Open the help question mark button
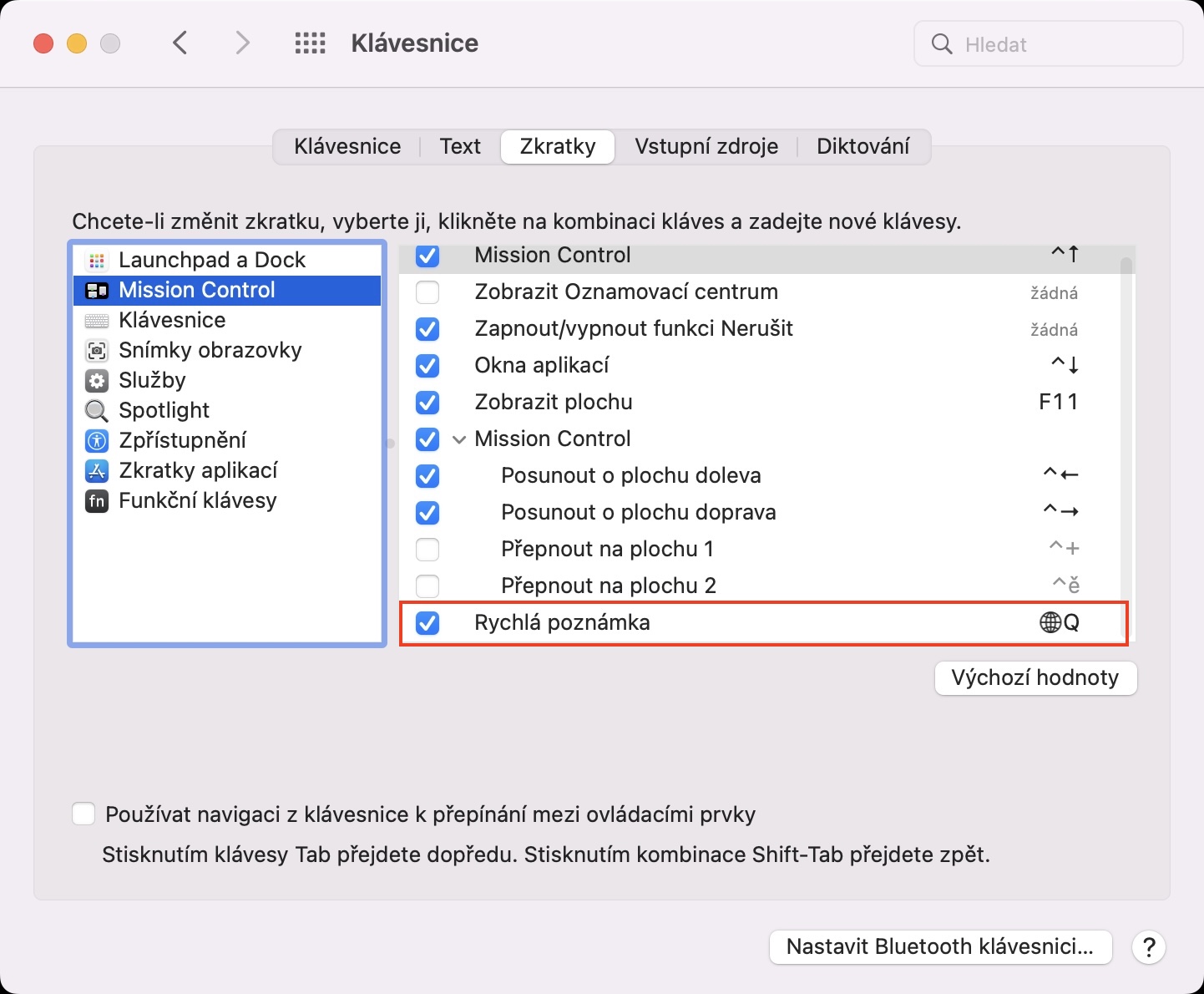1204x994 pixels. [x=1149, y=947]
